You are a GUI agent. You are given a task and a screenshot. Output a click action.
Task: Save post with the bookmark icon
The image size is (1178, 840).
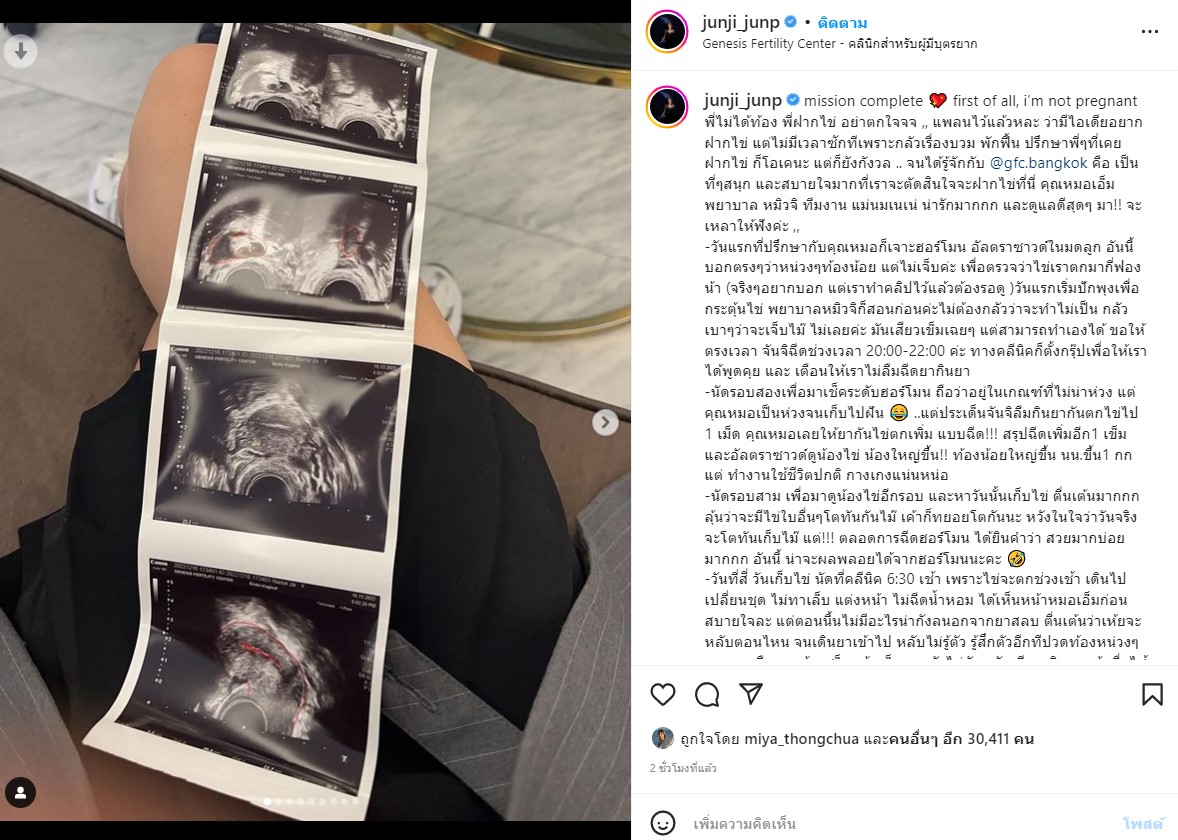coord(1152,694)
